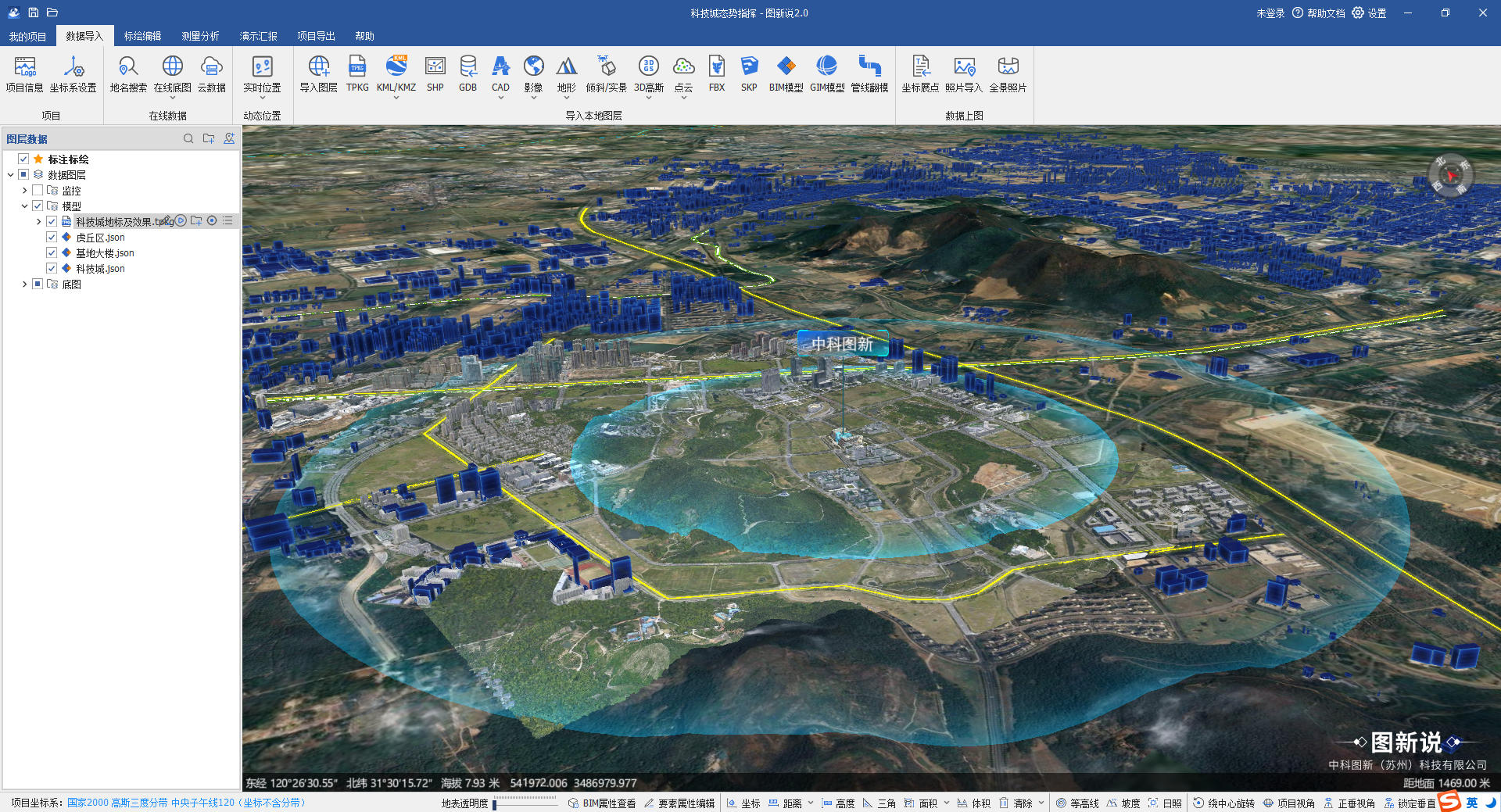The image size is (1501, 812).
Task: Select the SHP import icon
Action: 435,74
